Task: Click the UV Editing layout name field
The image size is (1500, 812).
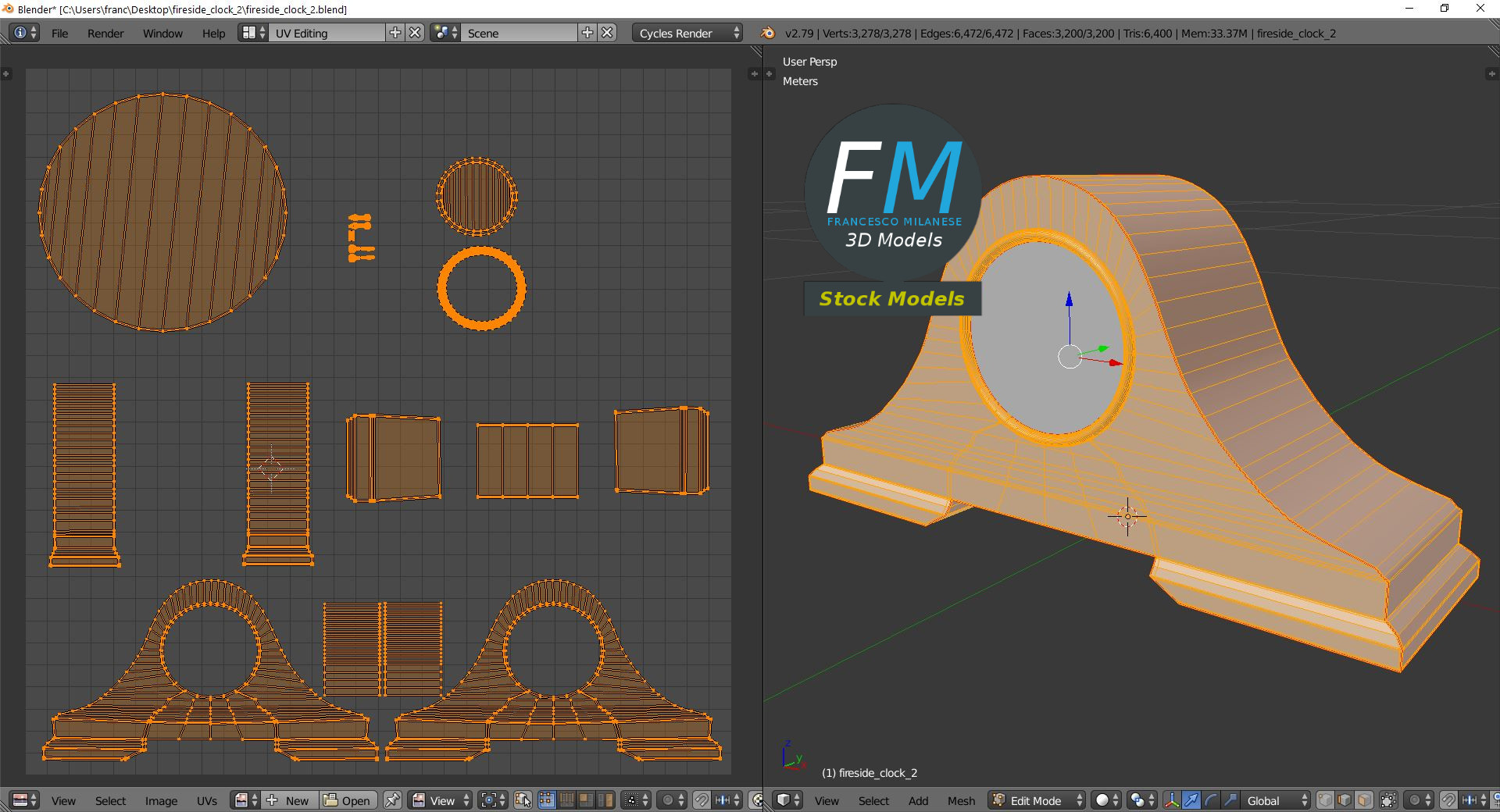Action: [327, 33]
